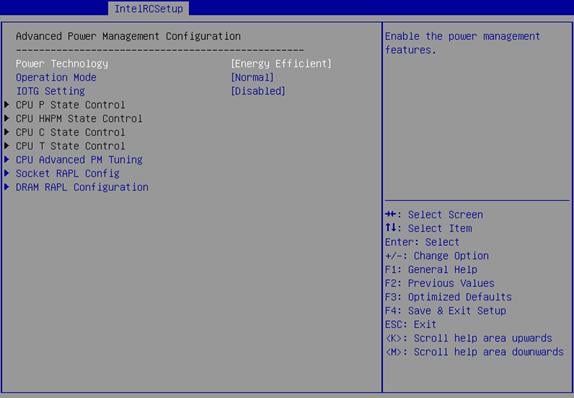Click the arrow beside Socket RAPL Config
This screenshot has height=398, width=574.
click(7, 173)
